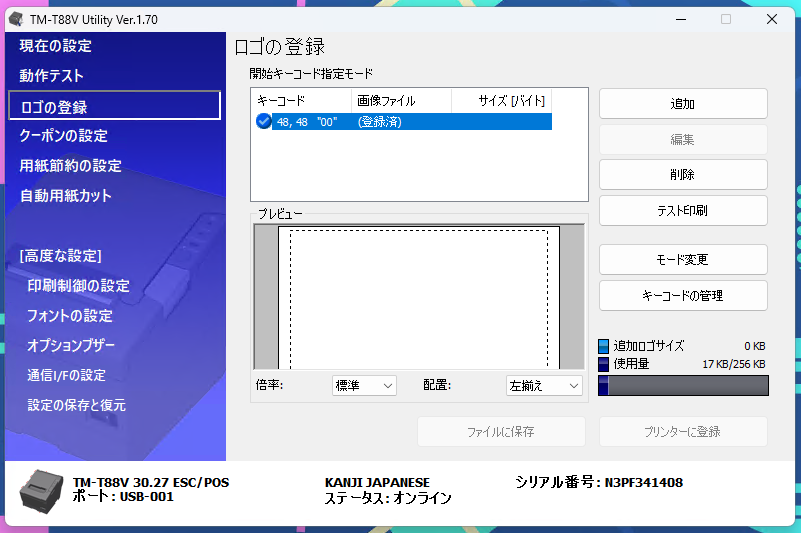Viewport: 801px width, 533px height.
Task: Open クーポンの設定 page
Action: [63, 136]
